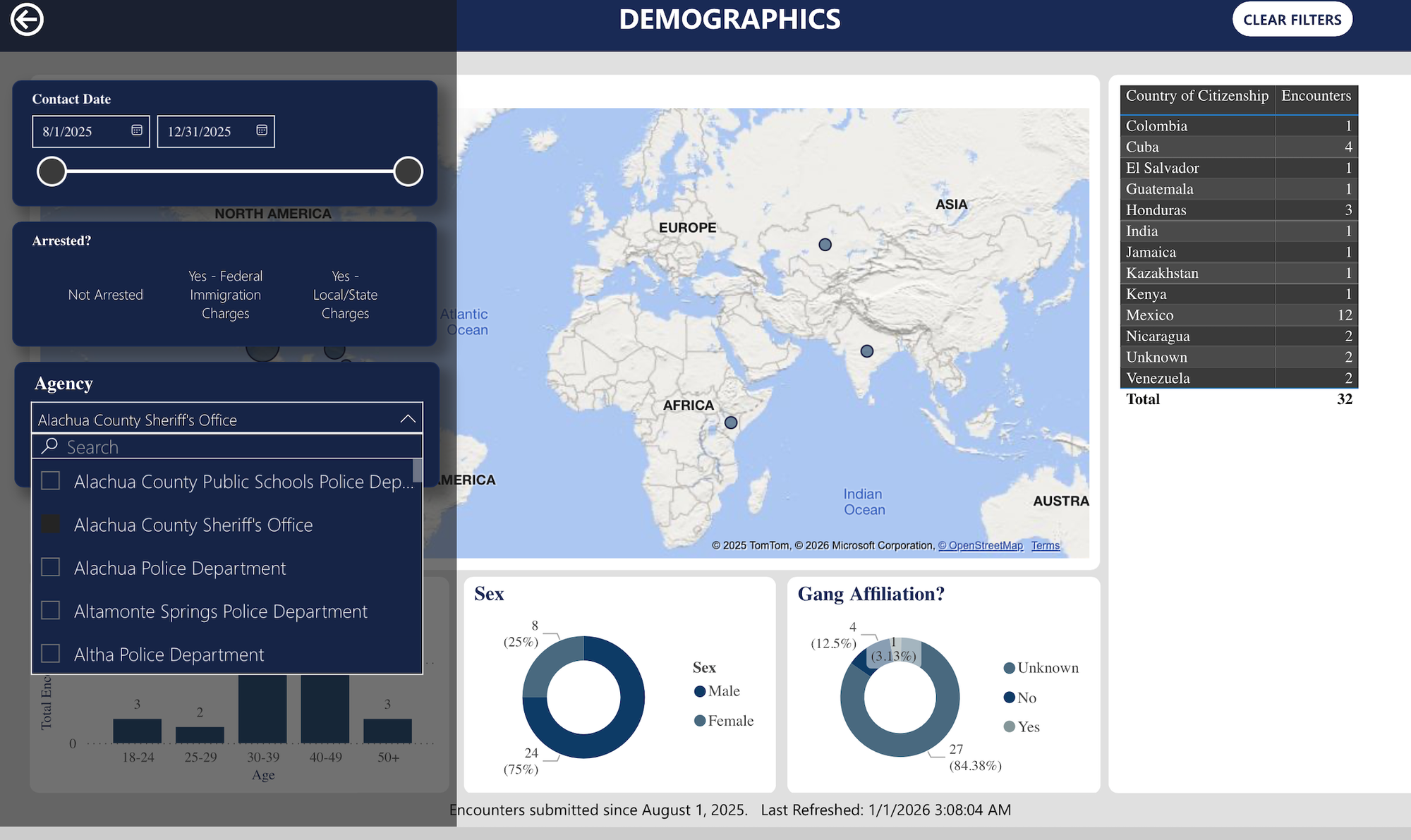Sort by Country of Citizenship column header

tap(1197, 96)
